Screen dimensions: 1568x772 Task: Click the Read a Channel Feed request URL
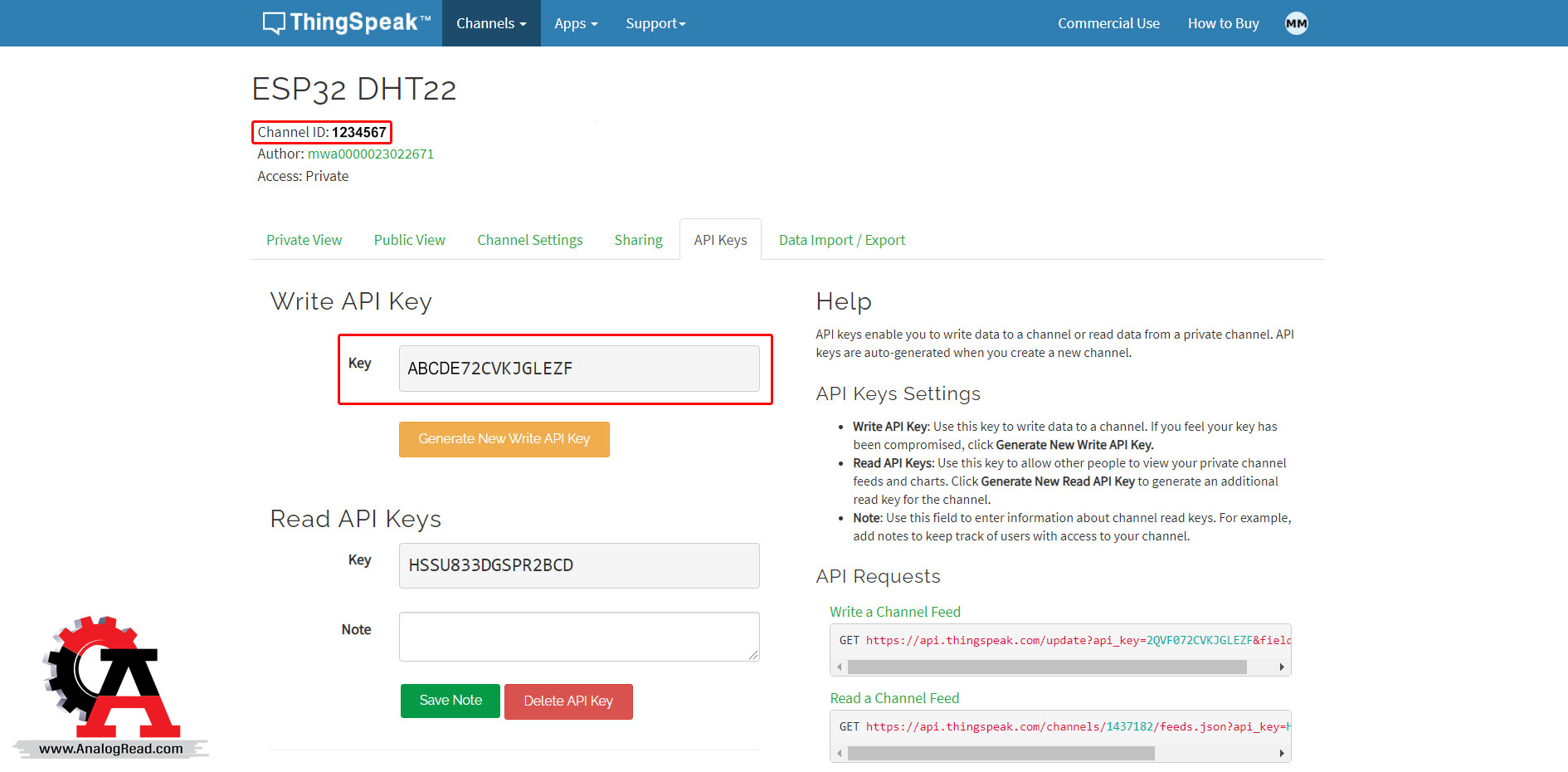pyautogui.click(x=1078, y=726)
